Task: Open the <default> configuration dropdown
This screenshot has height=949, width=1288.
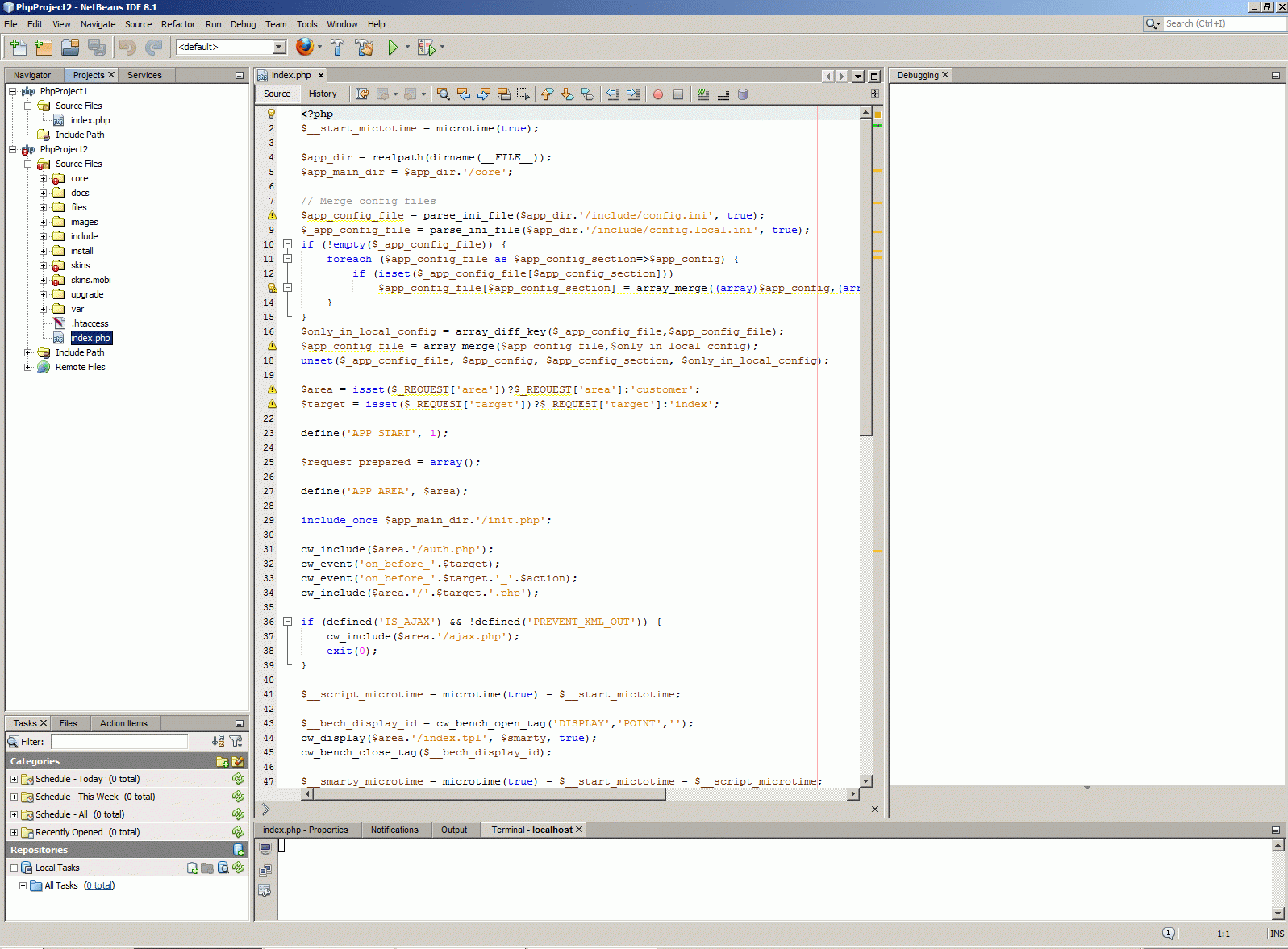Action: click(x=279, y=47)
